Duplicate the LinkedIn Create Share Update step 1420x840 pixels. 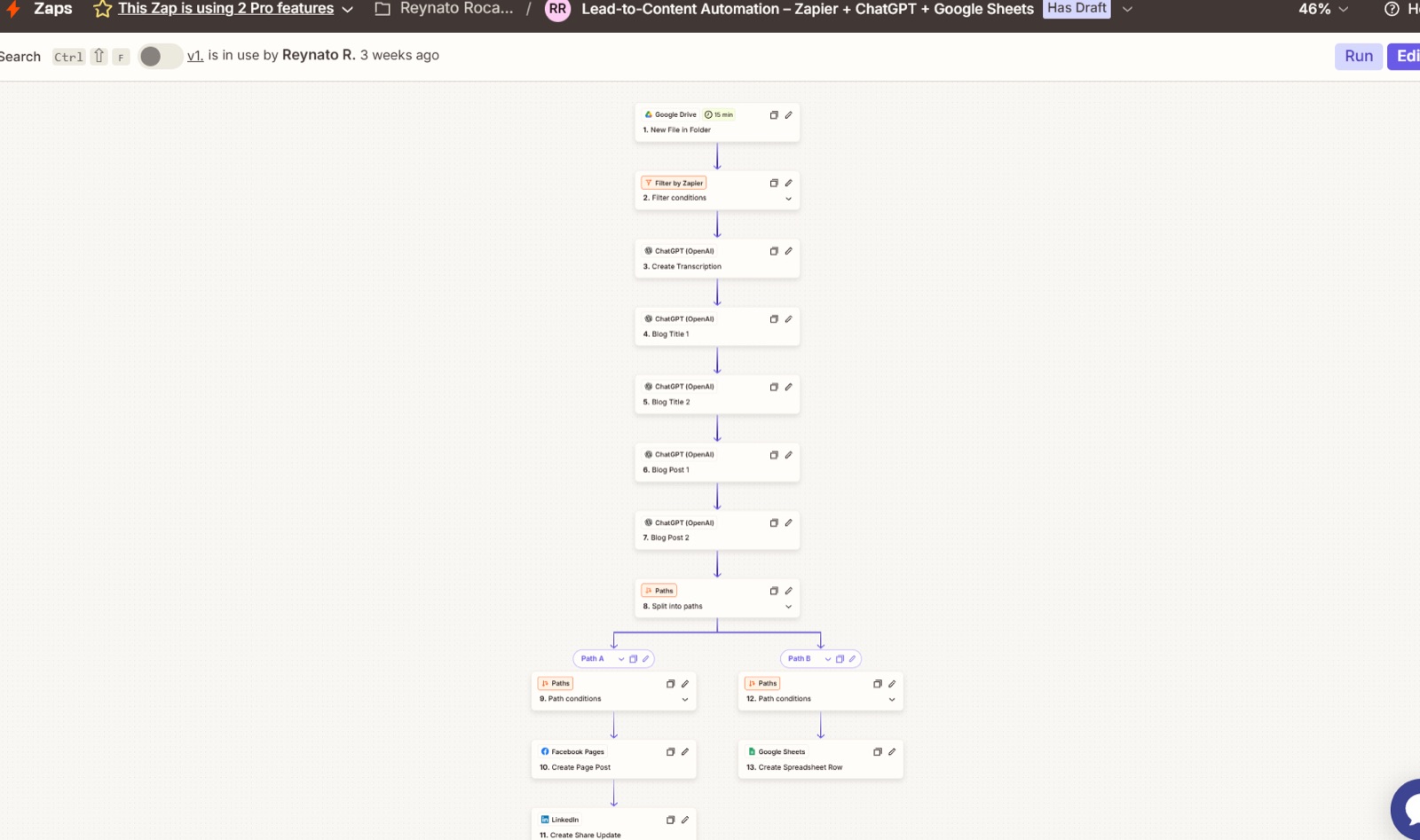click(671, 820)
